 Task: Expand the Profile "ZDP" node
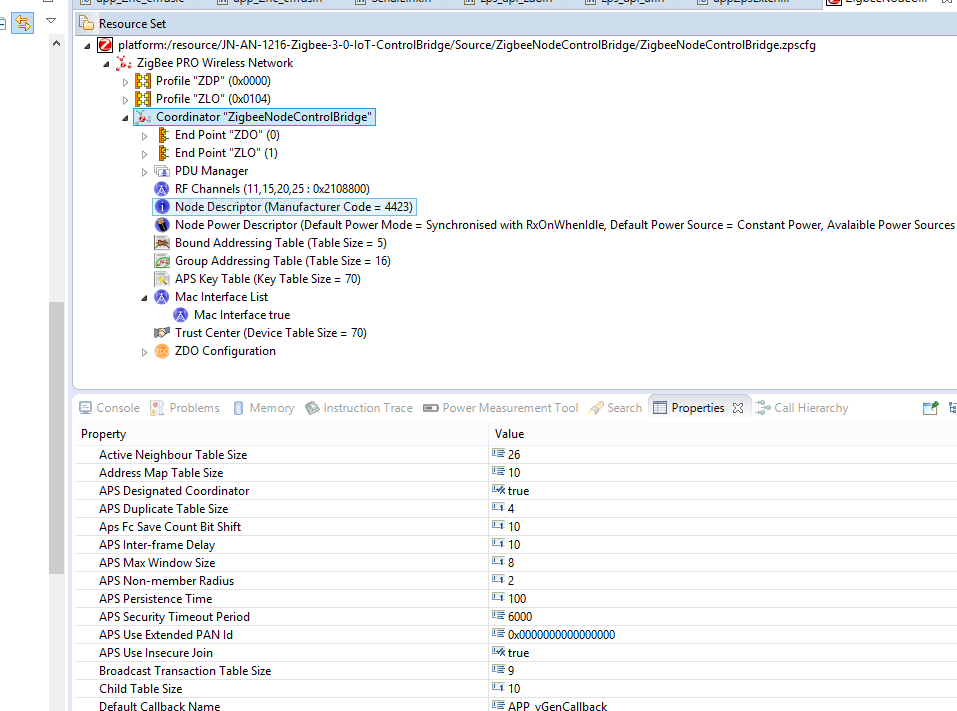coord(125,82)
